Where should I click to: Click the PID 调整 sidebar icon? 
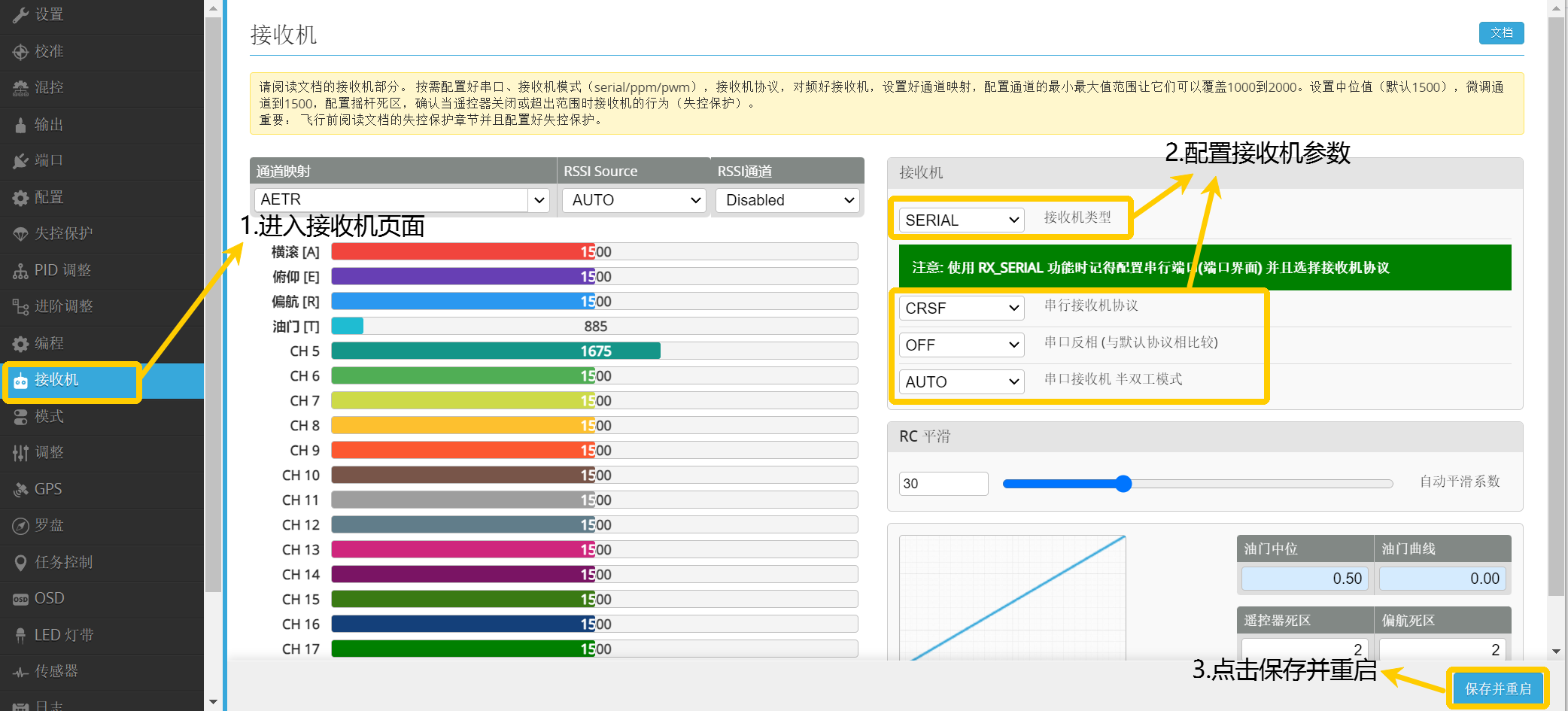(x=20, y=271)
